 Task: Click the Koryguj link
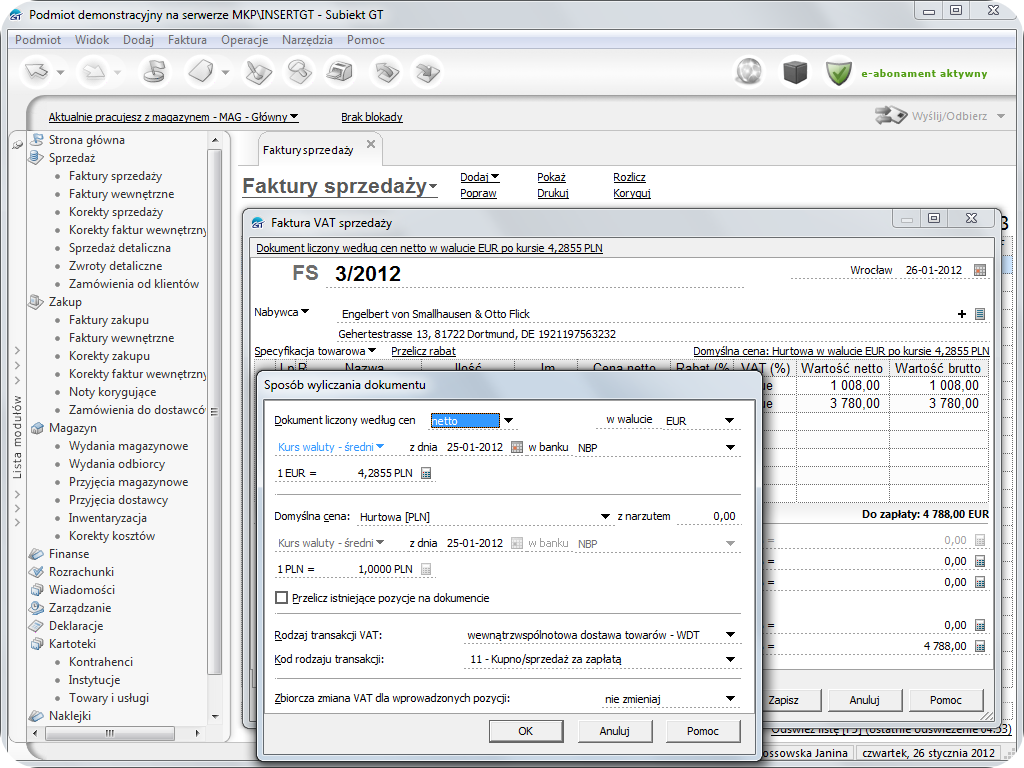click(632, 193)
